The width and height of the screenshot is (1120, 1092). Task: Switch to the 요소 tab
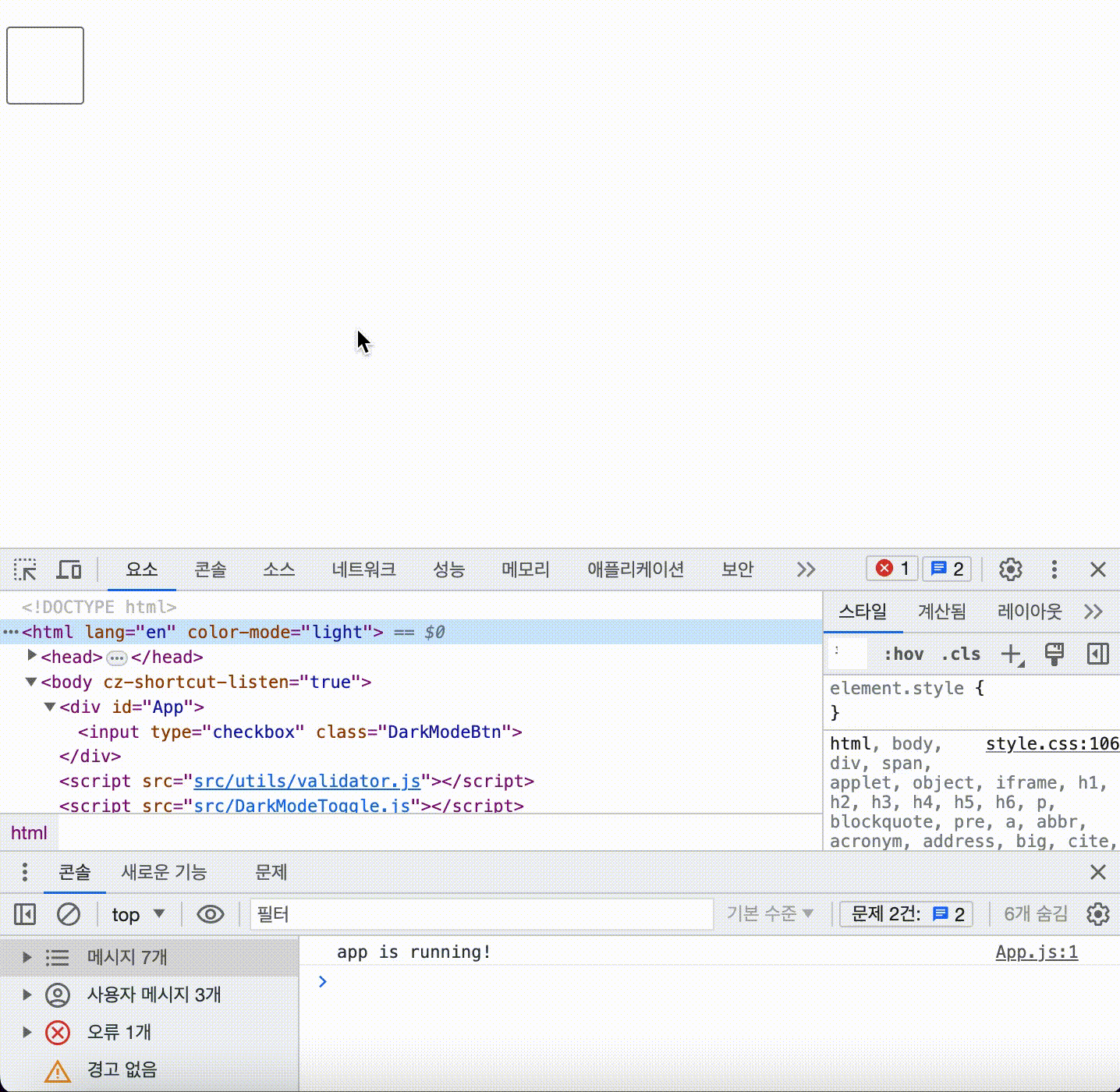coord(142,569)
